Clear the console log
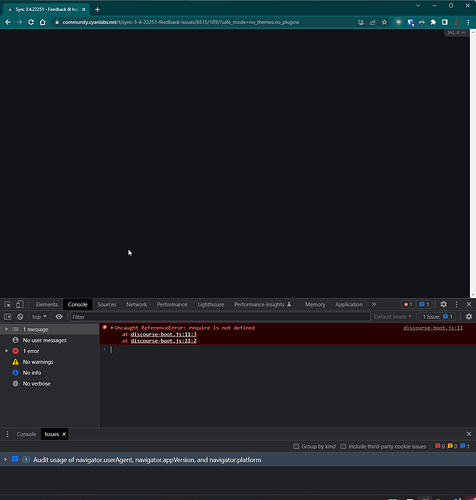Image resolution: width=476 pixels, height=500 pixels. 20,317
